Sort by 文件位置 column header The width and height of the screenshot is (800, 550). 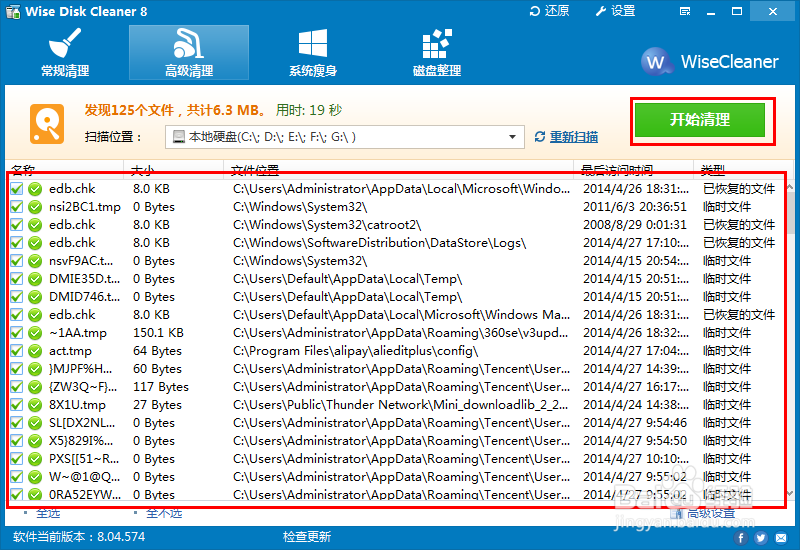pos(399,170)
